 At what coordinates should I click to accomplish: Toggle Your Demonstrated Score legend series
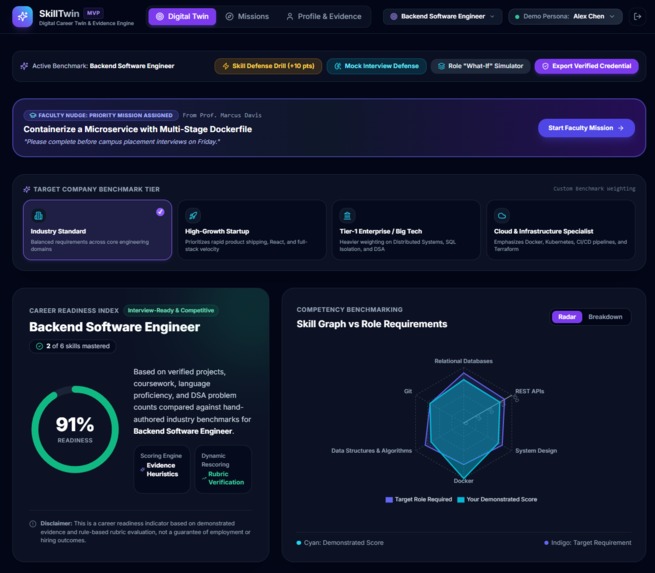[x=497, y=499]
